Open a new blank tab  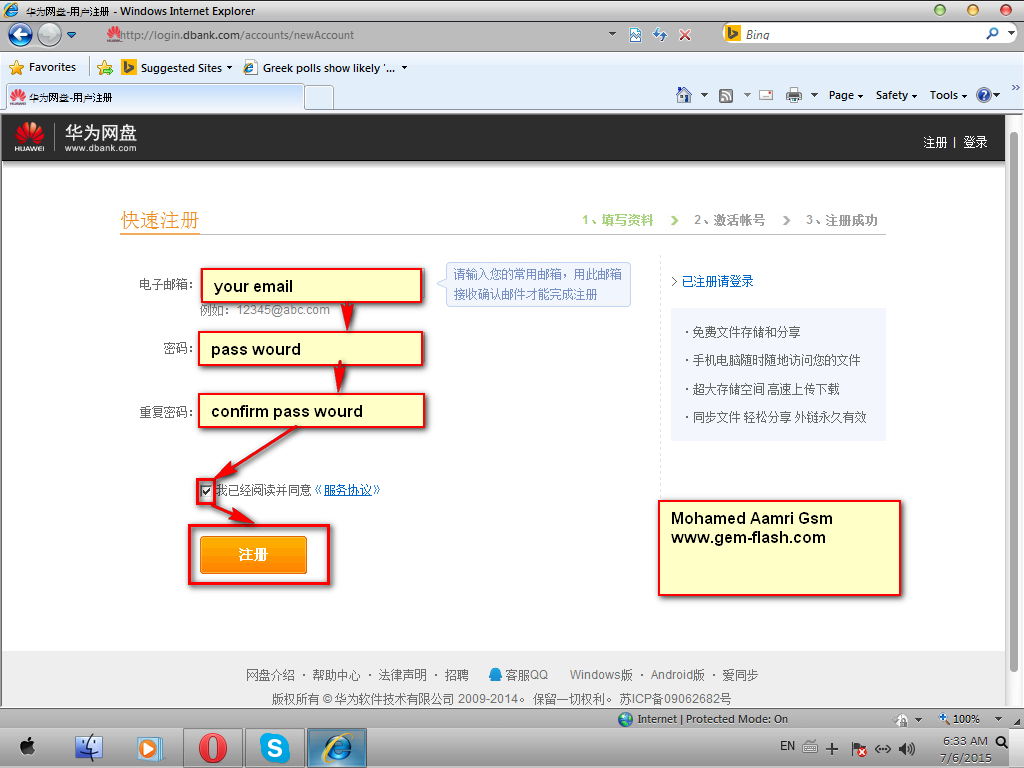click(x=319, y=98)
